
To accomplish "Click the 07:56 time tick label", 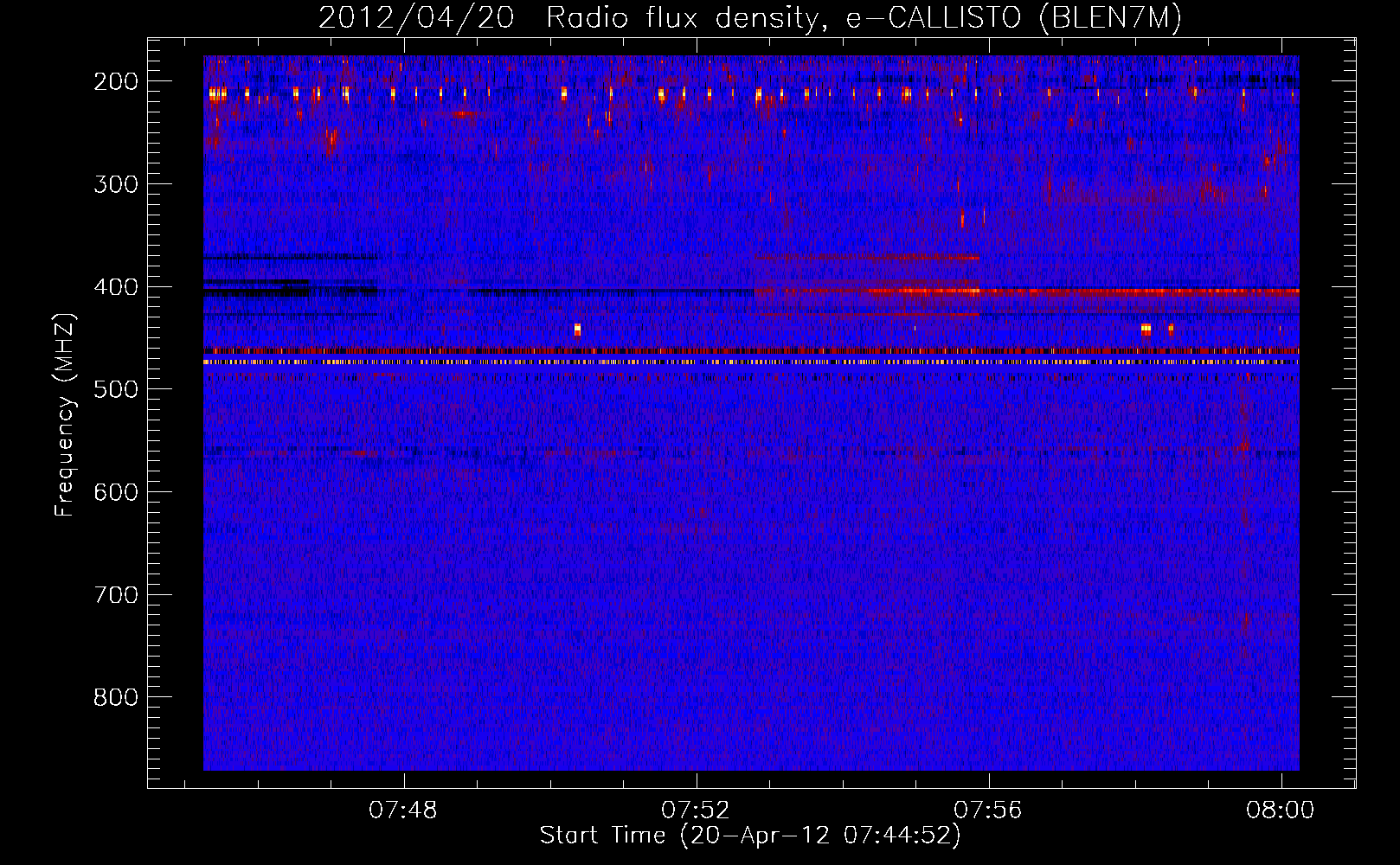I will click(x=988, y=811).
